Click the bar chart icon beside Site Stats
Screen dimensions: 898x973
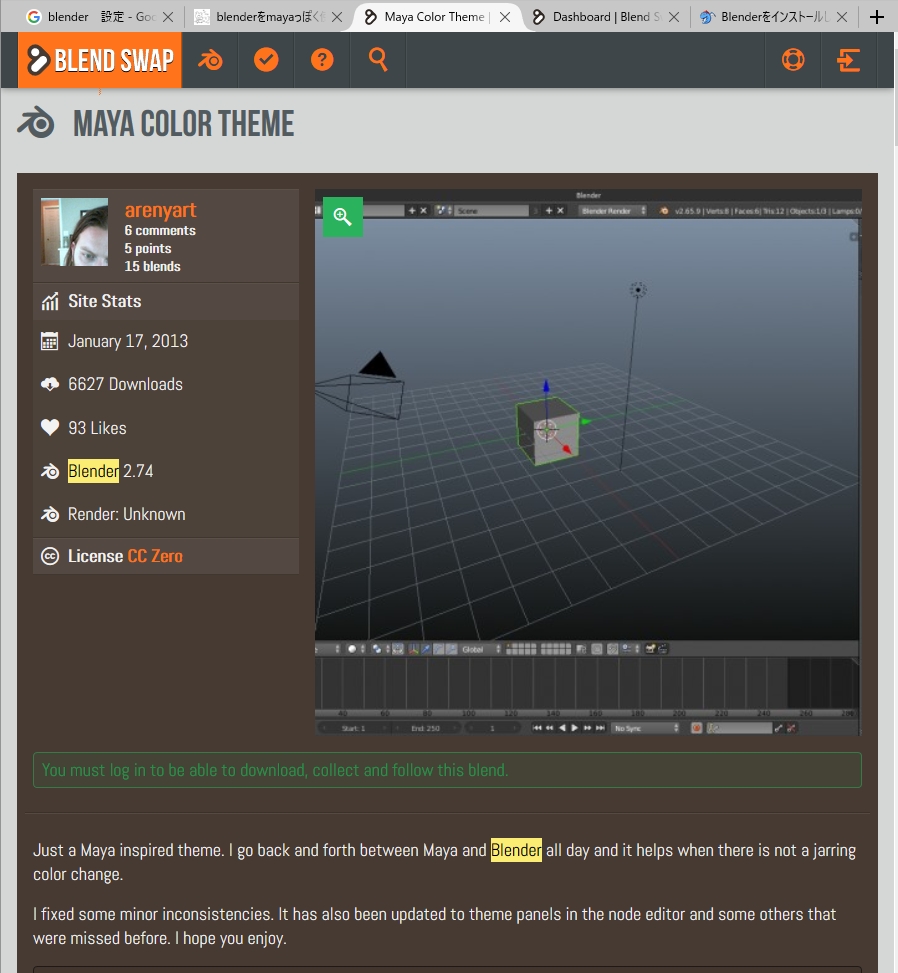tap(50, 302)
